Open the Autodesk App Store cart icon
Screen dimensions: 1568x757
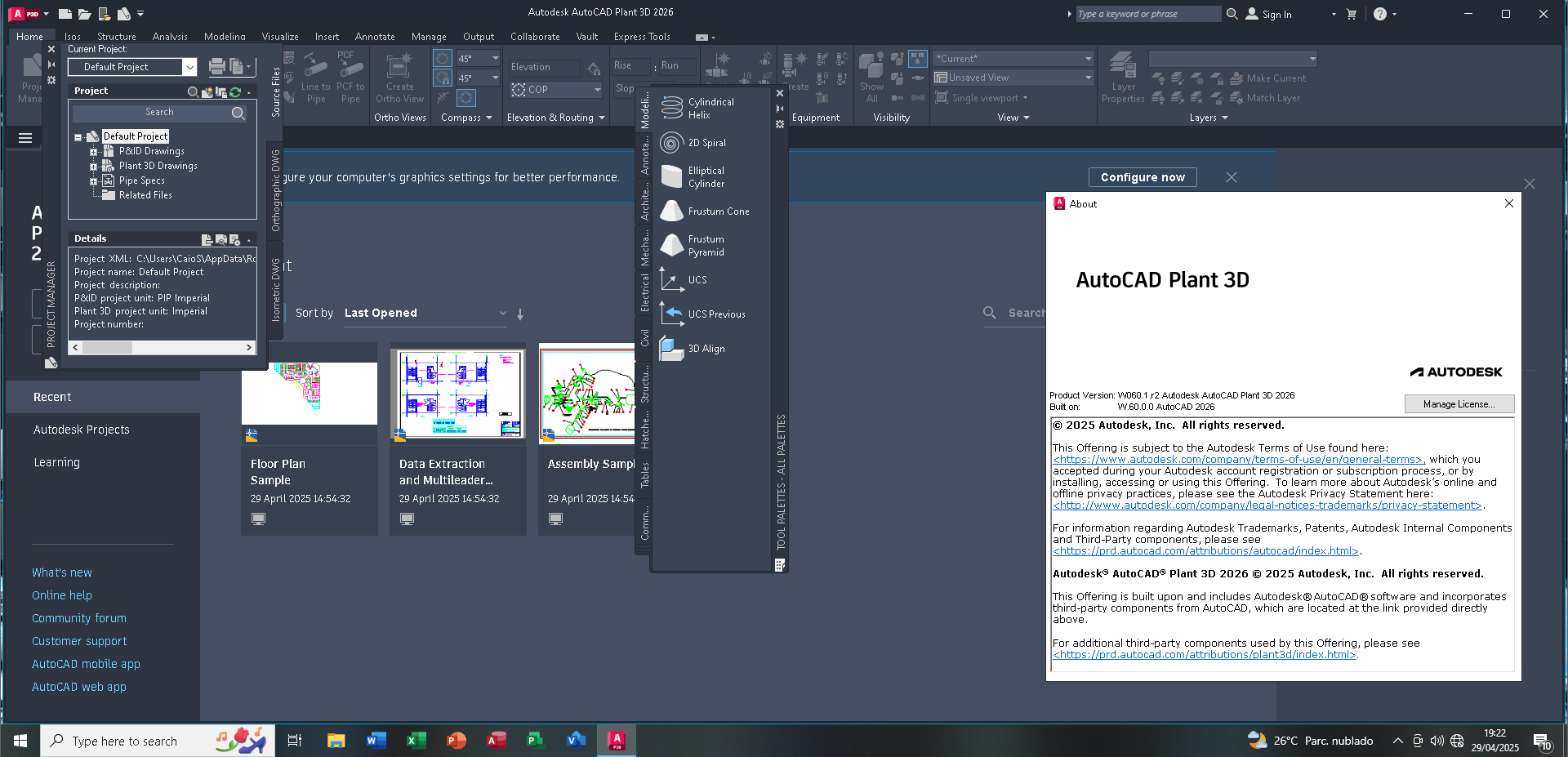click(1351, 14)
